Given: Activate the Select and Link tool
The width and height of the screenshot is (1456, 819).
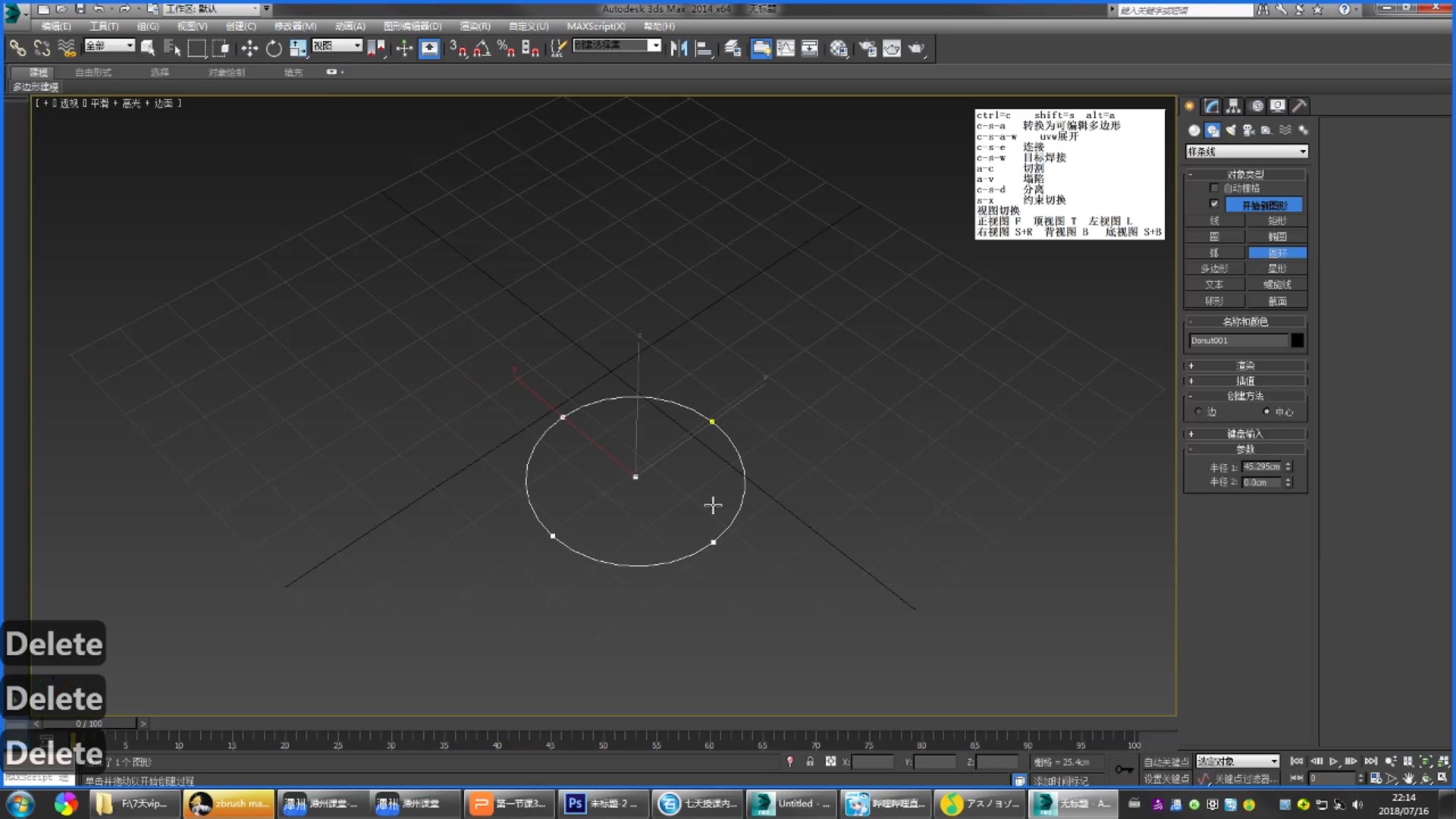Looking at the screenshot, I should (x=17, y=48).
